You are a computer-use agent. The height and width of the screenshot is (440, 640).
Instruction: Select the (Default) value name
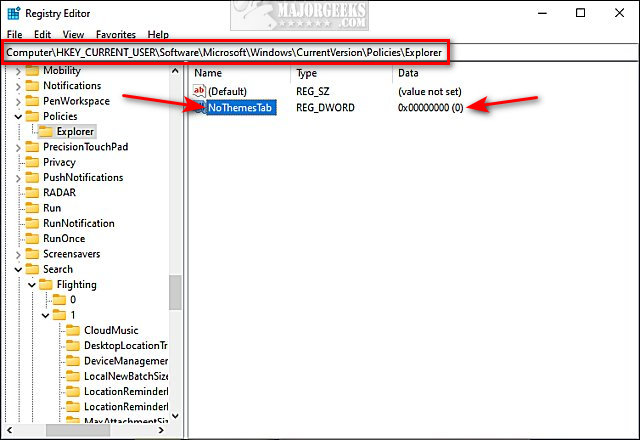pyautogui.click(x=227, y=91)
